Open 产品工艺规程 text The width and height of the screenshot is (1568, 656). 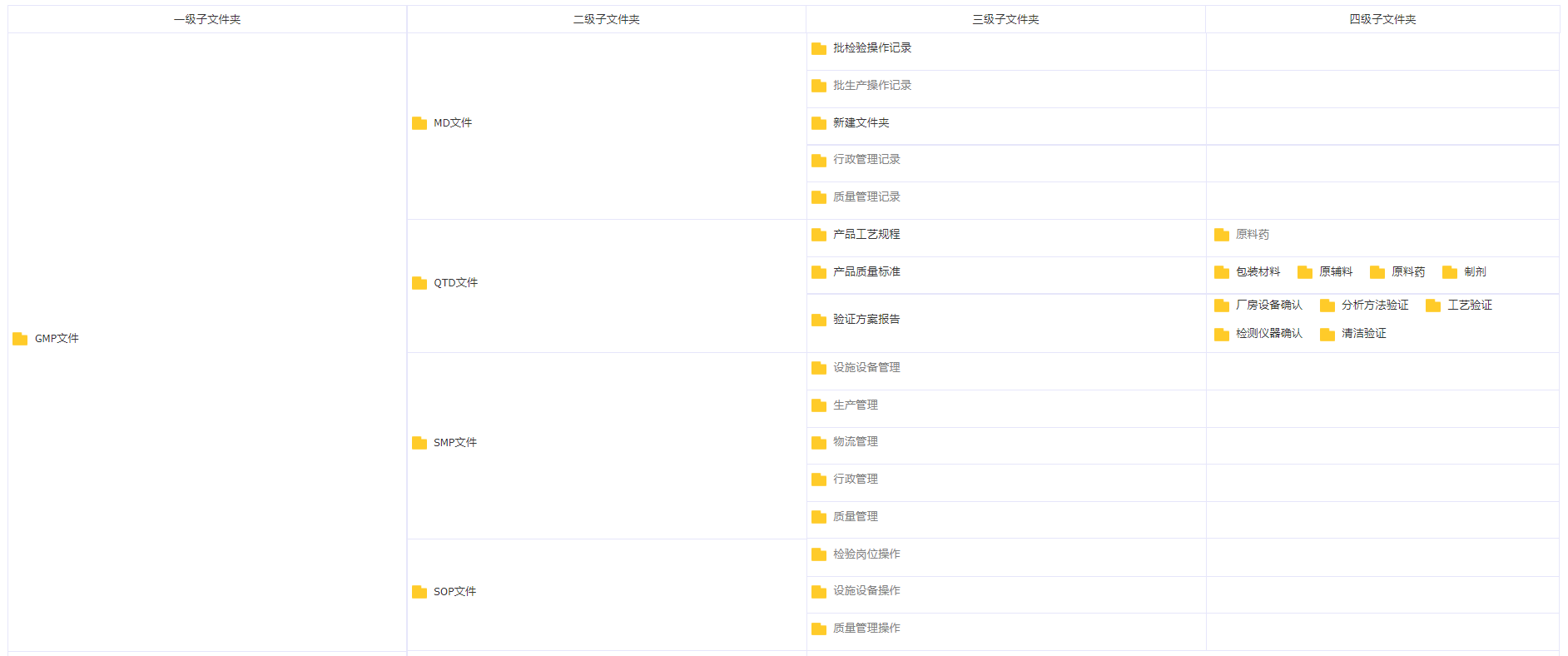(866, 234)
